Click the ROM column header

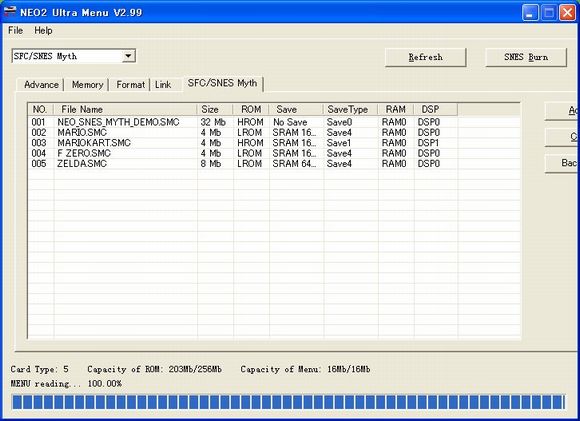251,110
